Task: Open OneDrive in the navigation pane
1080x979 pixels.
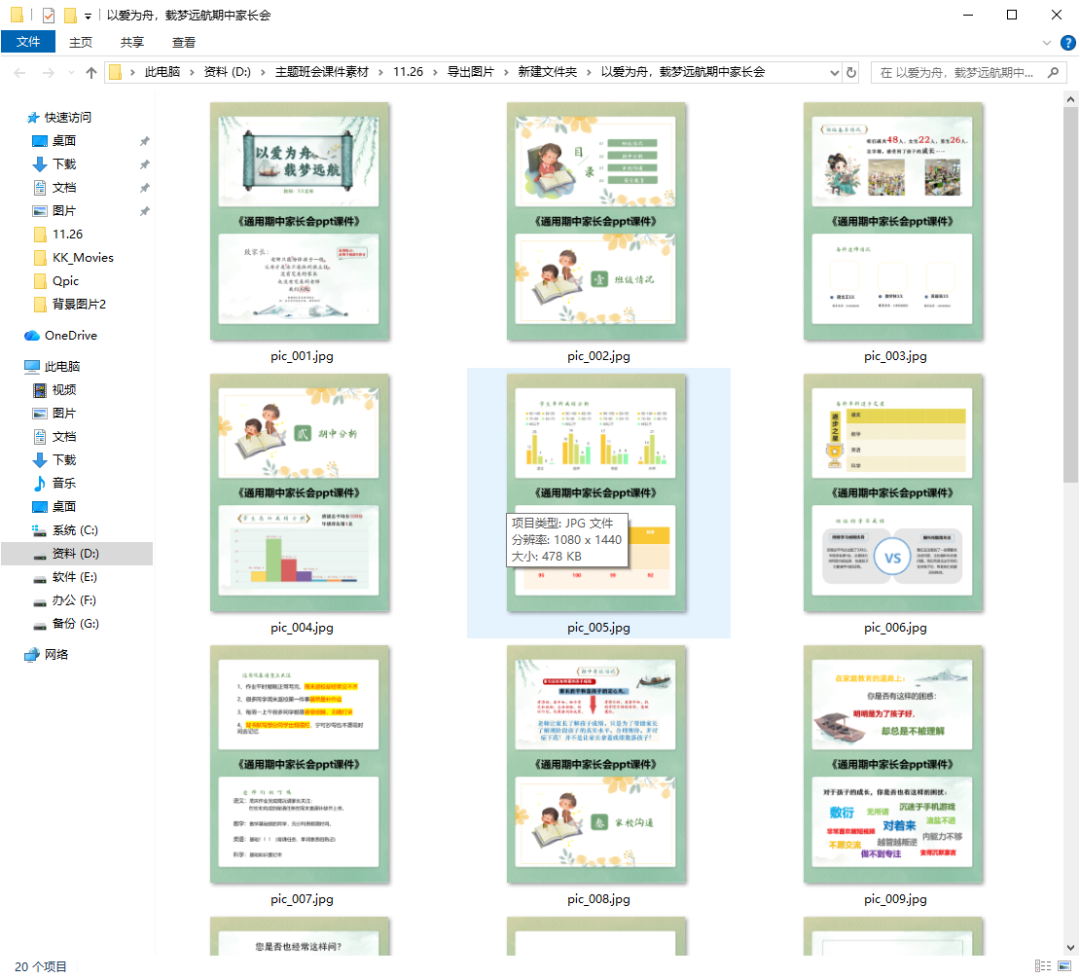Action: click(70, 335)
